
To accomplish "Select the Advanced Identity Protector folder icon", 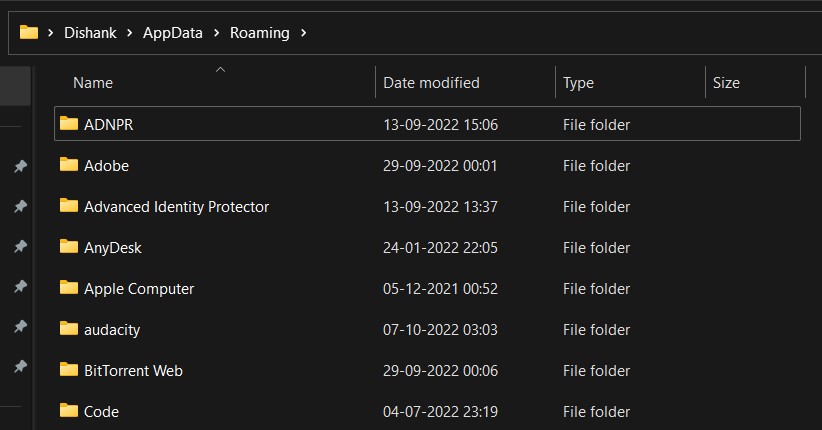I will click(69, 206).
